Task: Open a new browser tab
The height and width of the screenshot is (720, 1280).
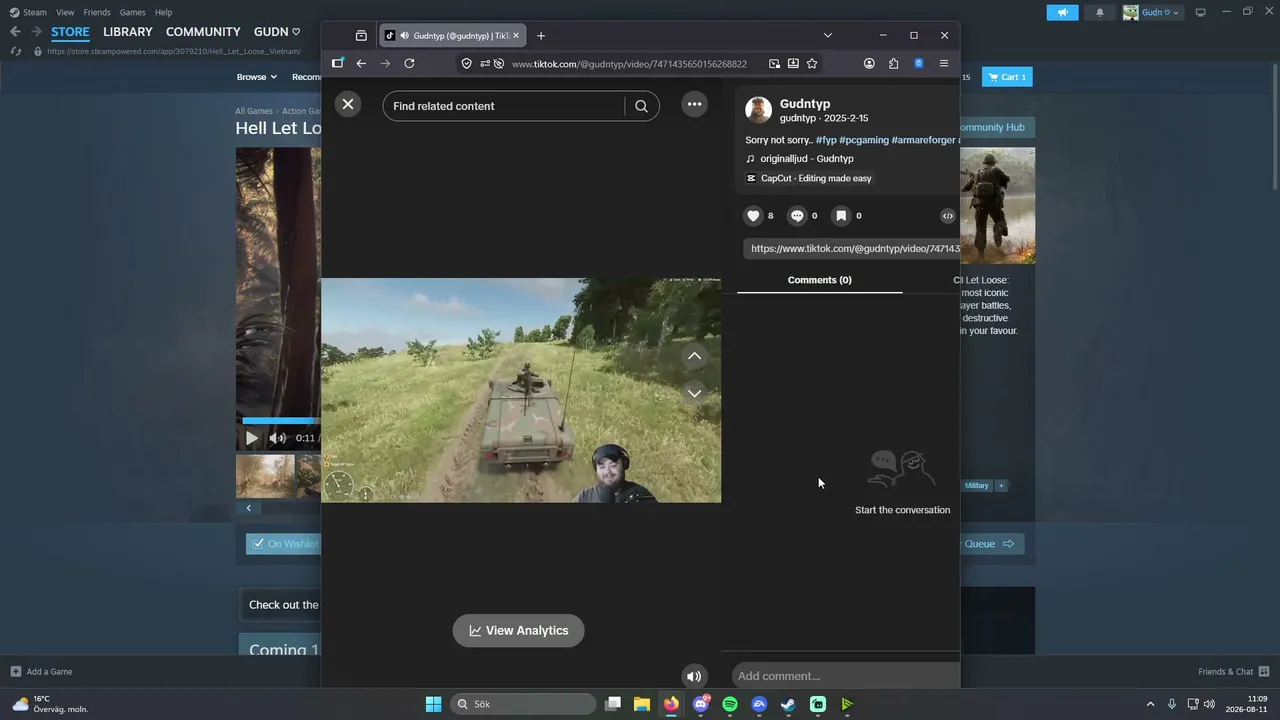Action: coord(541,36)
